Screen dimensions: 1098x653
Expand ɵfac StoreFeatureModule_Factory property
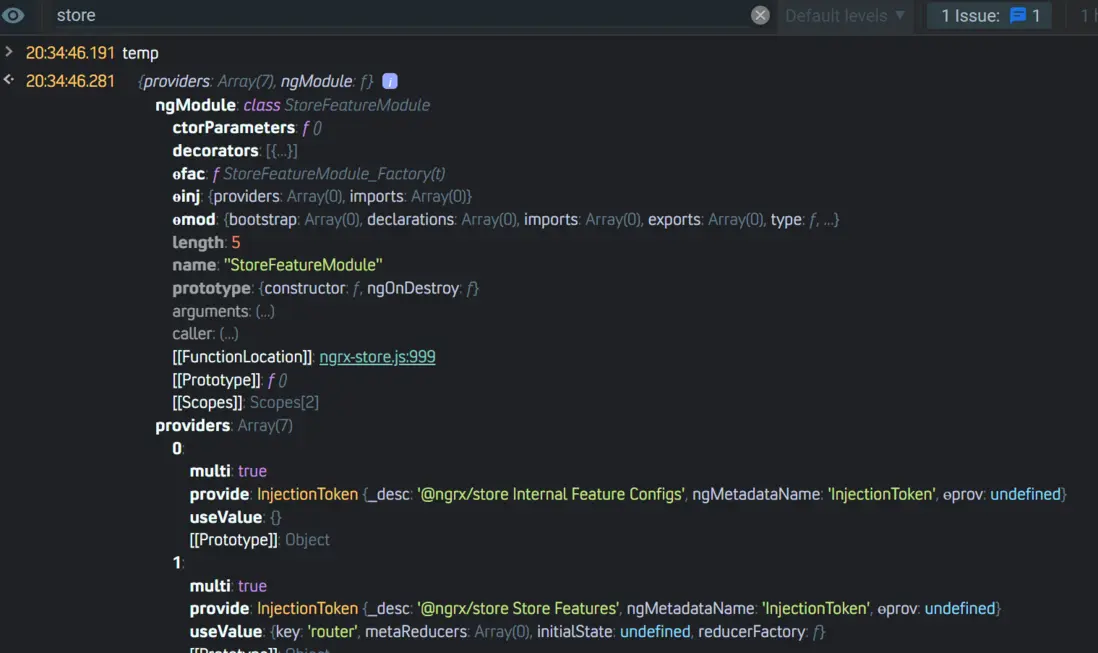[309, 174]
